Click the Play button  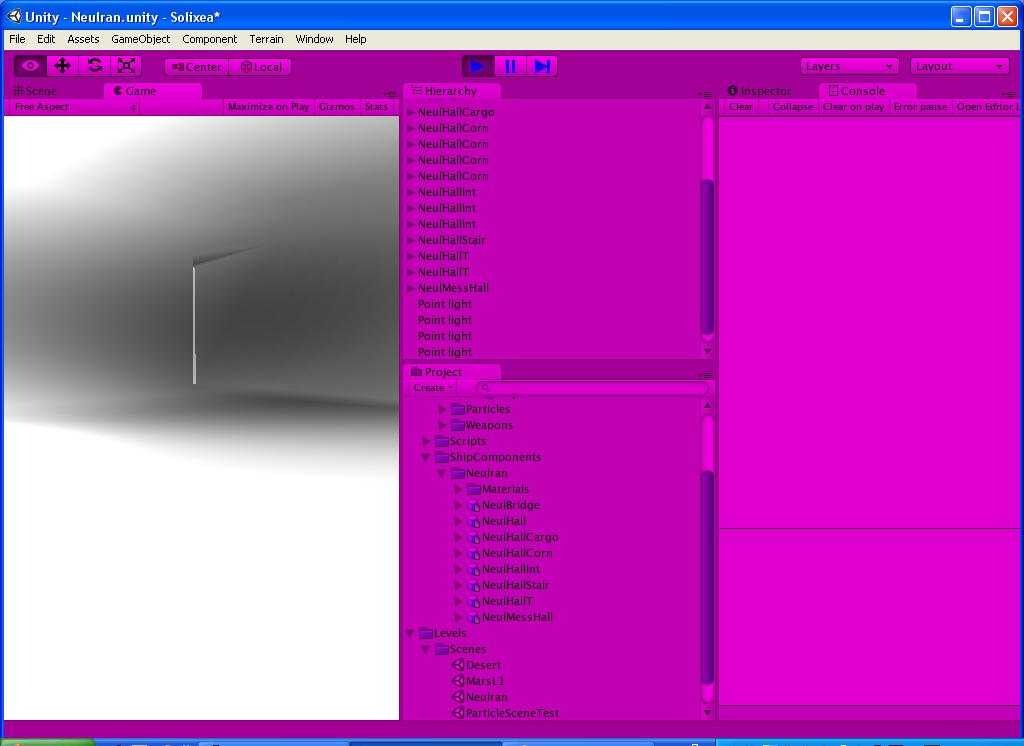[477, 66]
